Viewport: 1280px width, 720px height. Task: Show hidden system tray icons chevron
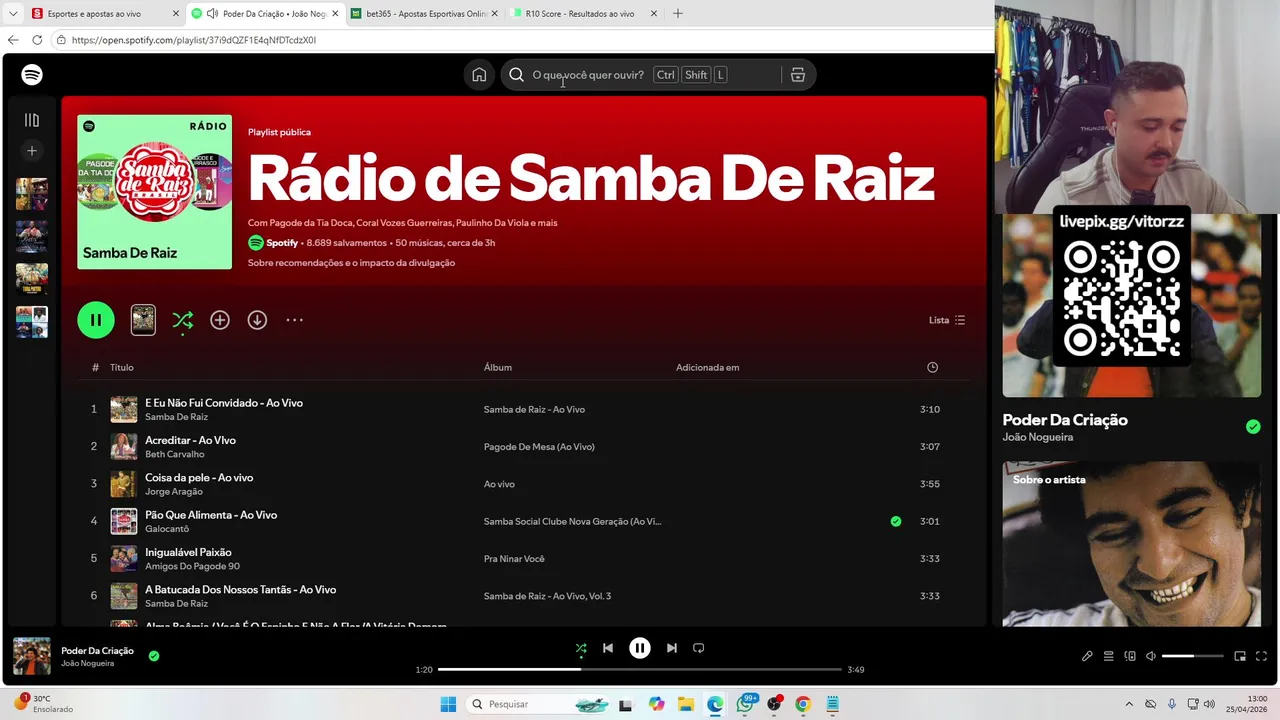click(1129, 704)
